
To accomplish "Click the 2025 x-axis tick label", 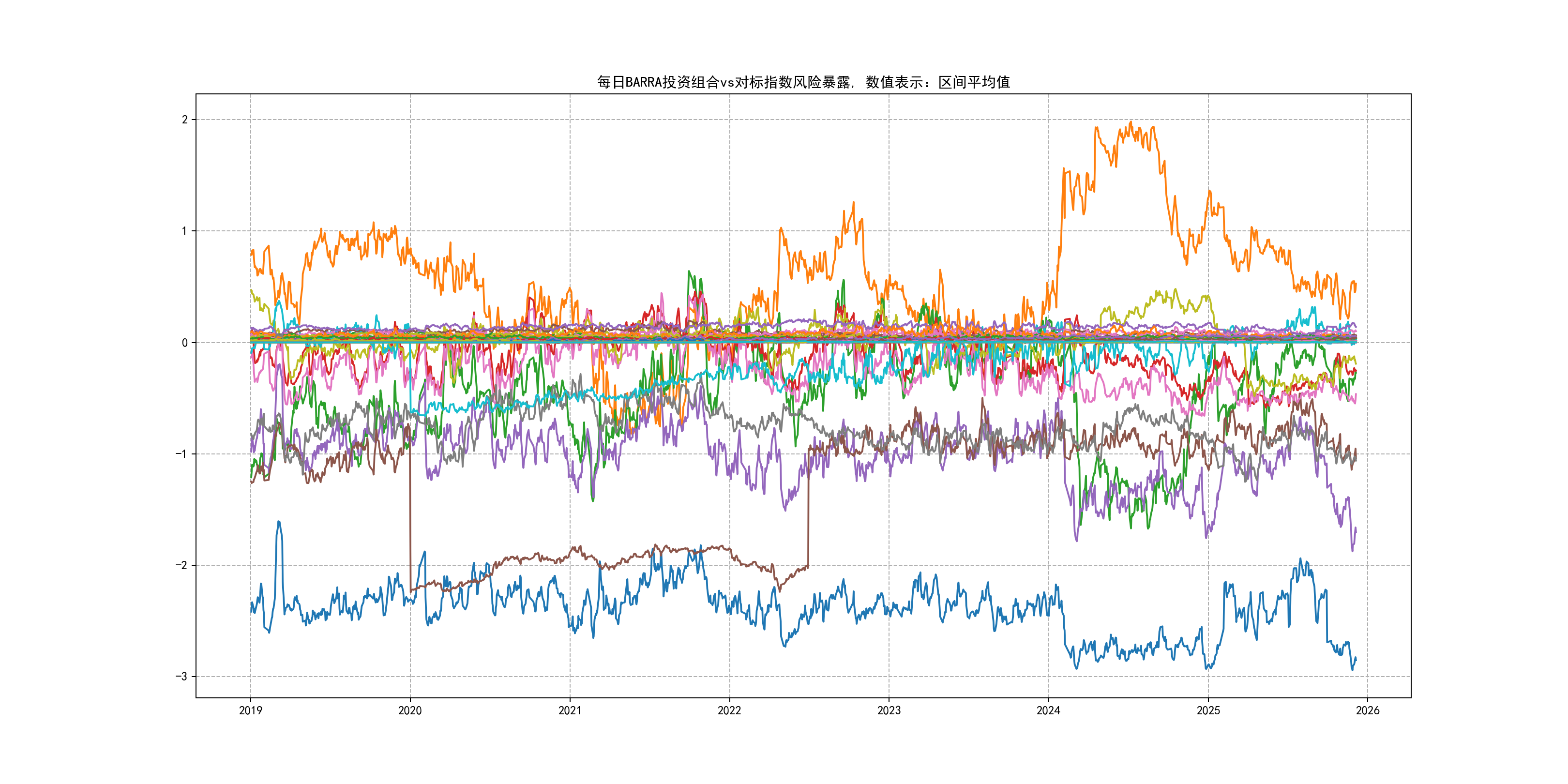I will pos(1208,710).
